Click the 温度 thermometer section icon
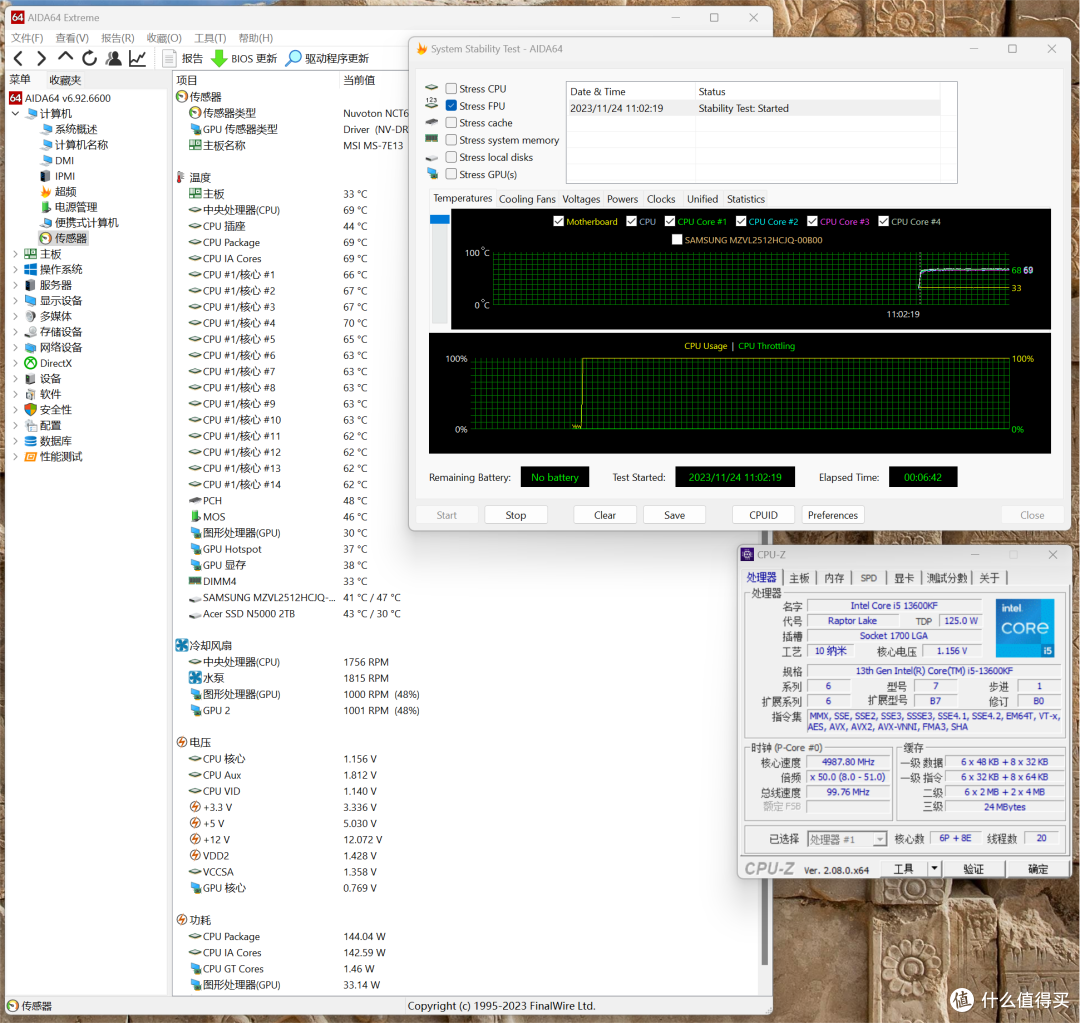Viewport: 1080px width, 1023px height. (181, 178)
